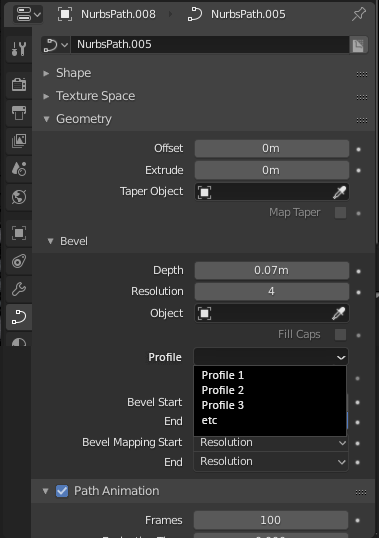Open the curve data-block browse dropdown

[56, 45]
